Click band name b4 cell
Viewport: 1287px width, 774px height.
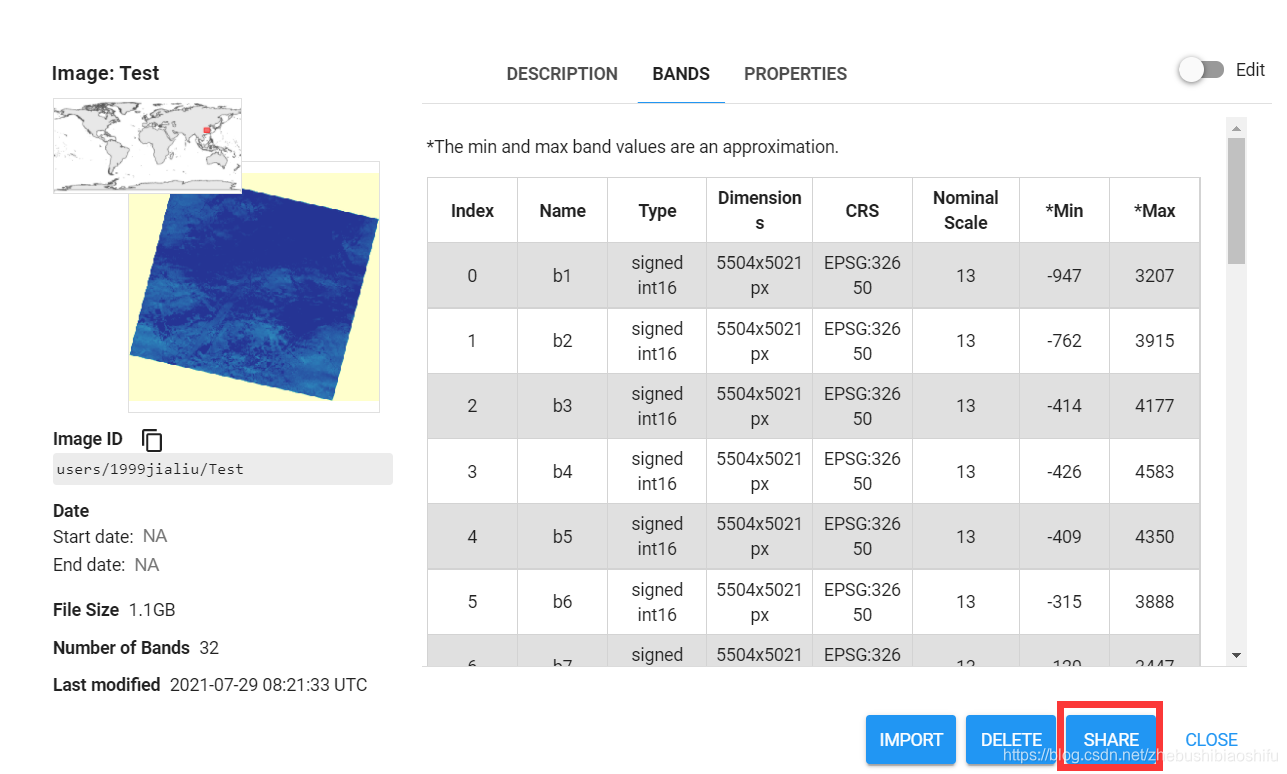562,471
